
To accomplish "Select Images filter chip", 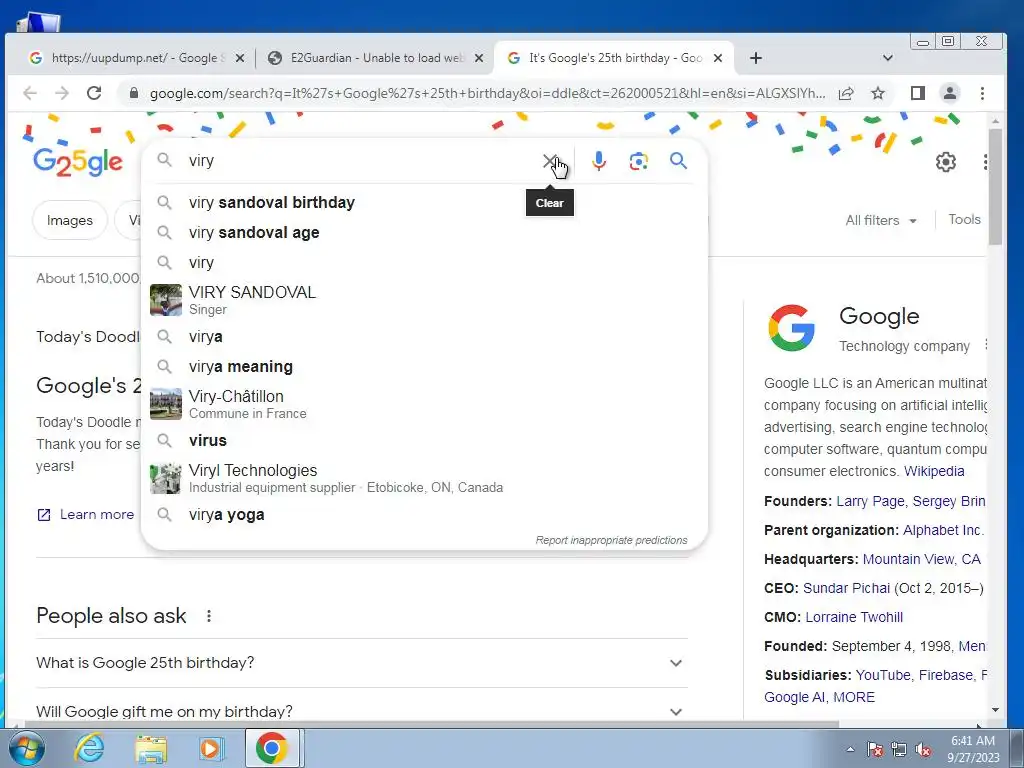I will (x=70, y=221).
